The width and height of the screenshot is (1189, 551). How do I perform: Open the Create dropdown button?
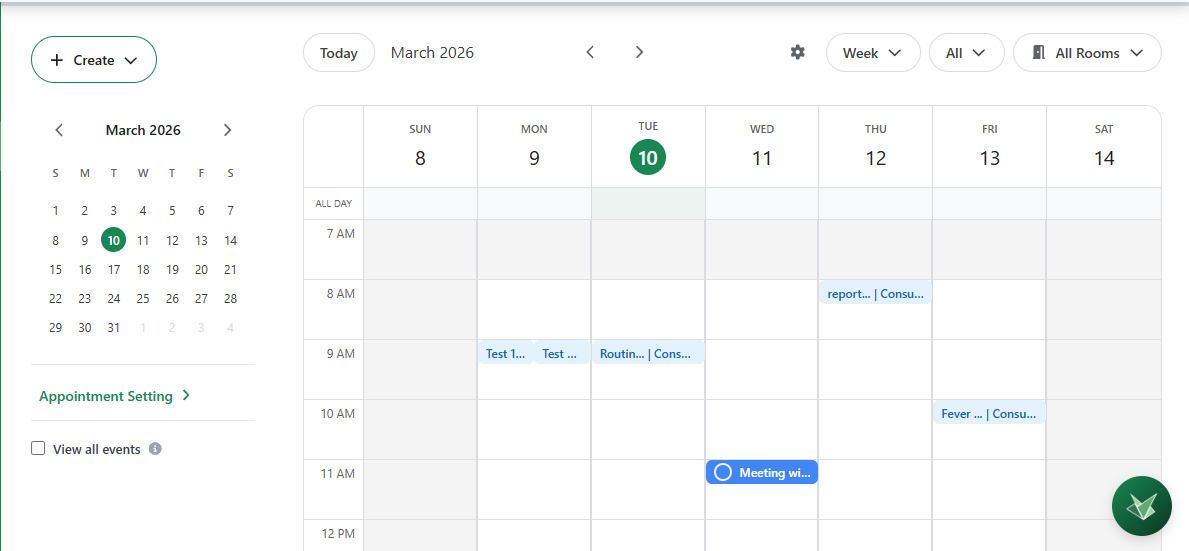coord(94,60)
